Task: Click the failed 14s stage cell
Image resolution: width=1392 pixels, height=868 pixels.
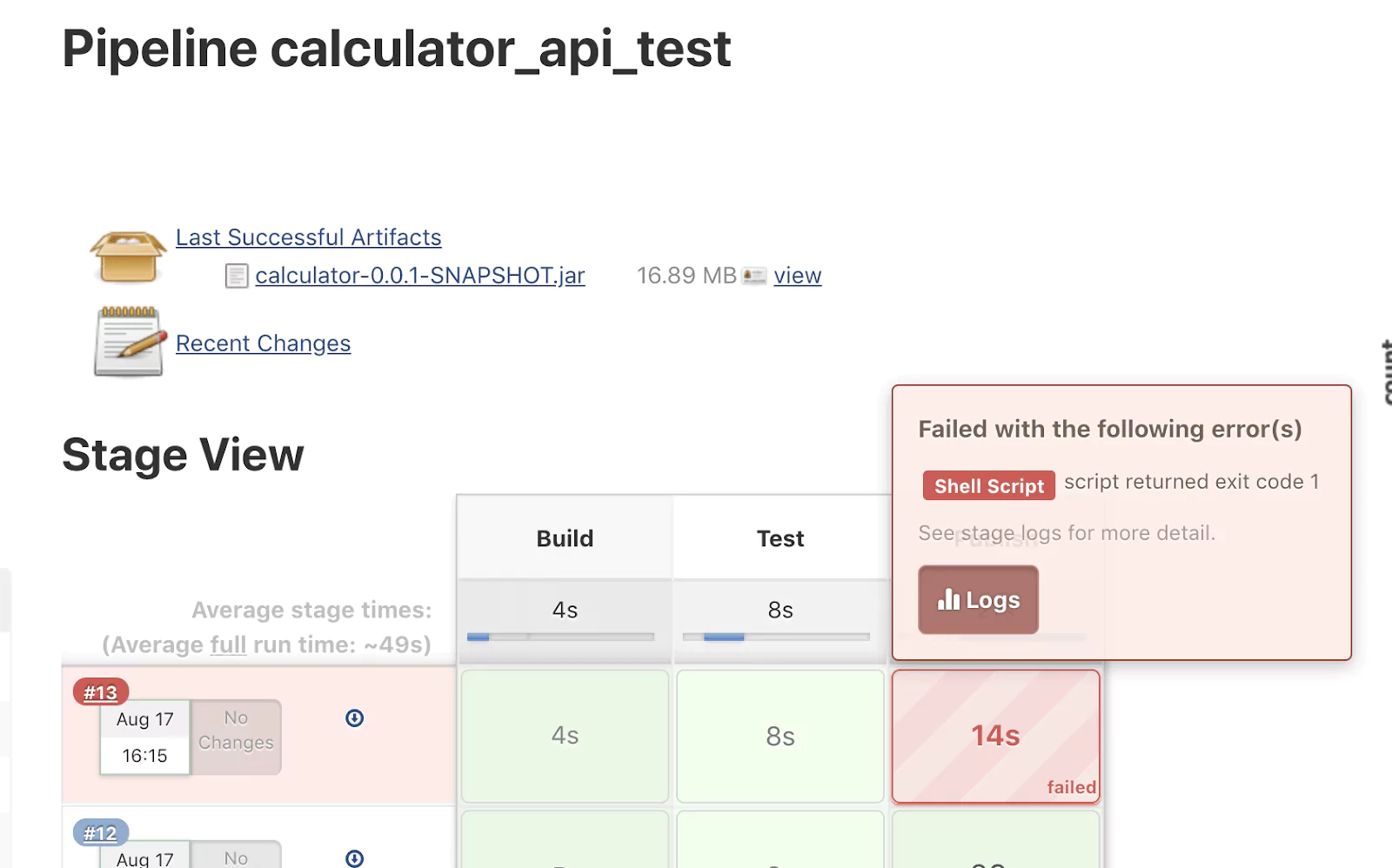Action: (996, 737)
